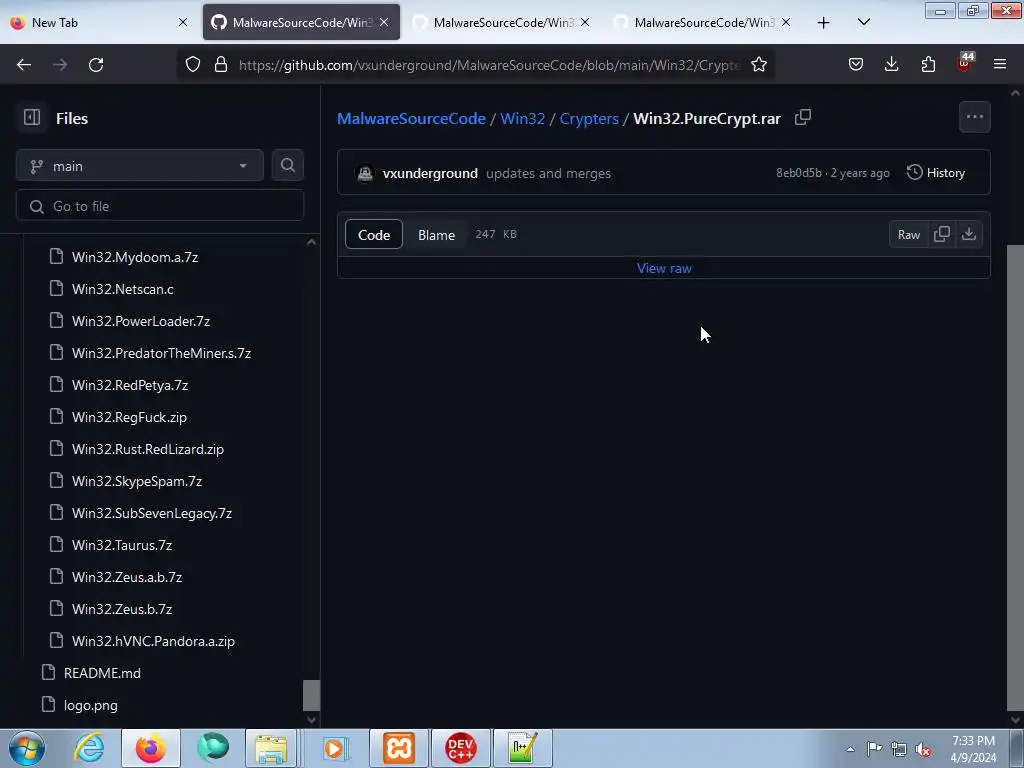The image size is (1024, 768).
Task: View file History
Action: pyautogui.click(x=936, y=172)
